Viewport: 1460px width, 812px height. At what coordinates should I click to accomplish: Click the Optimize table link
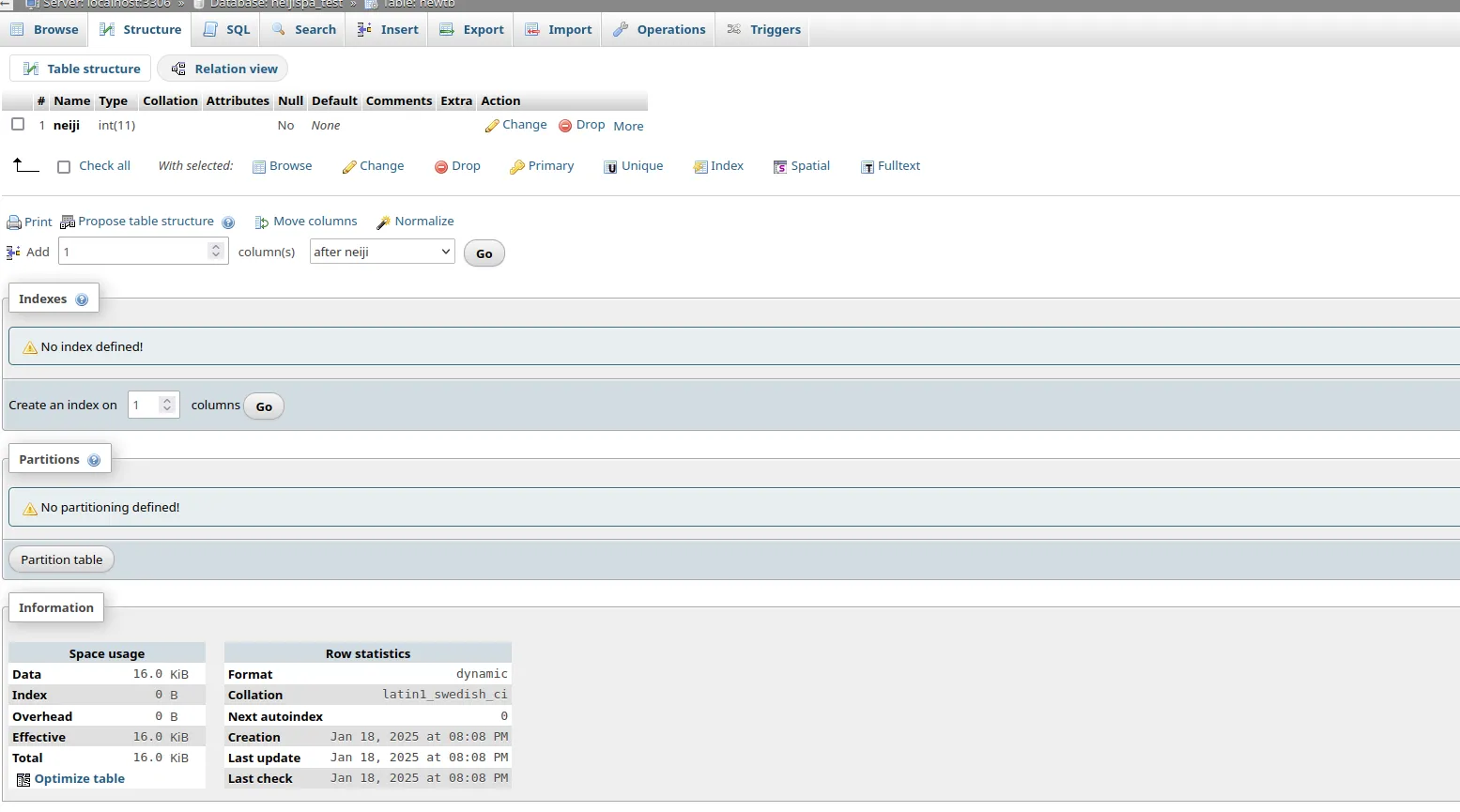coord(80,778)
